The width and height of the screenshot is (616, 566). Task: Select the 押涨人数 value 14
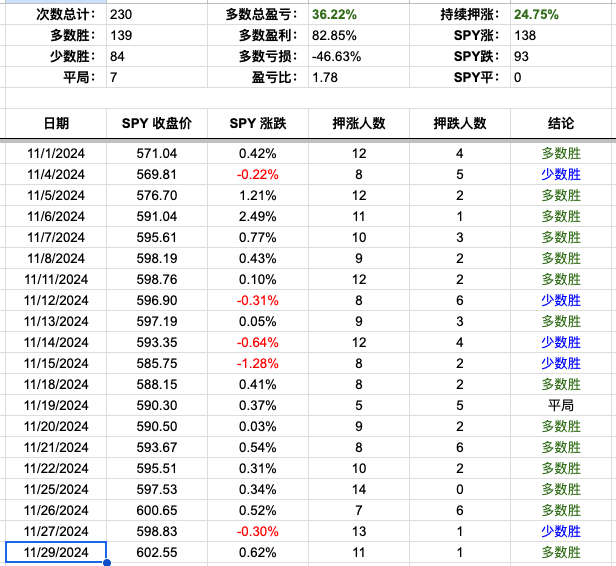pyautogui.click(x=359, y=489)
